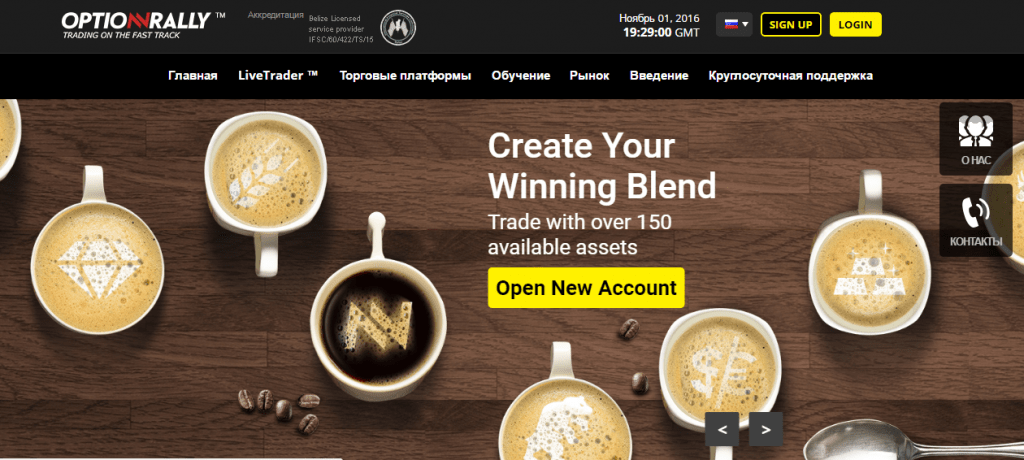
Task: Select Рынок in the navigation bar
Action: point(589,76)
